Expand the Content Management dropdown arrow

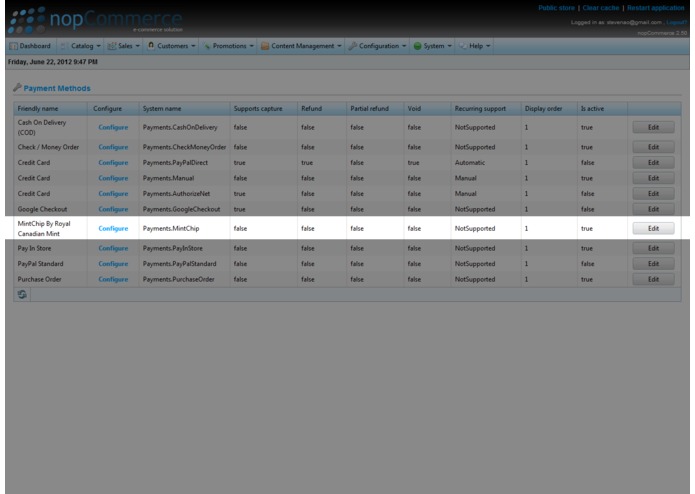340,46
